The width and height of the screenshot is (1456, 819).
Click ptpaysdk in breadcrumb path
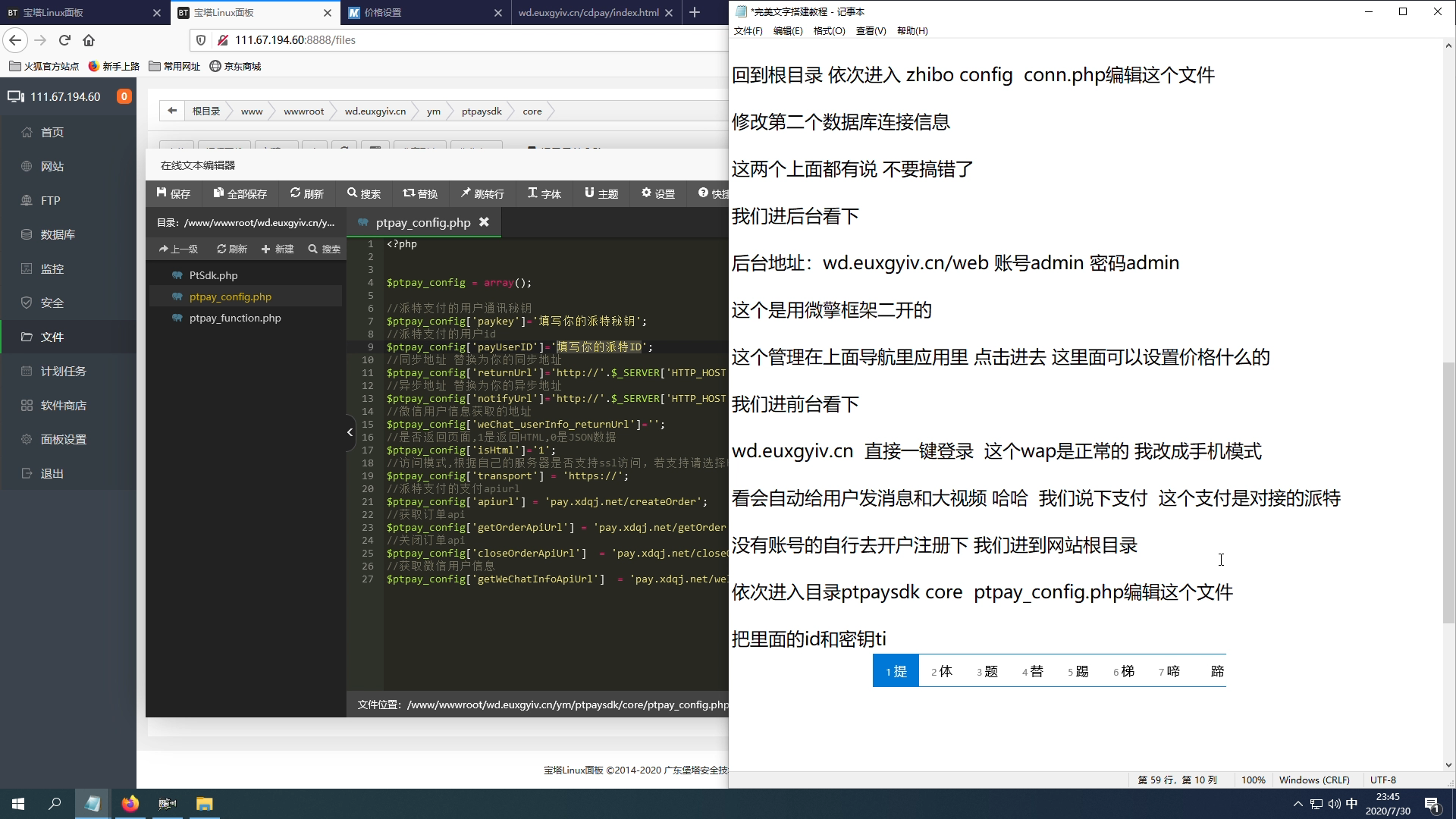click(x=482, y=111)
